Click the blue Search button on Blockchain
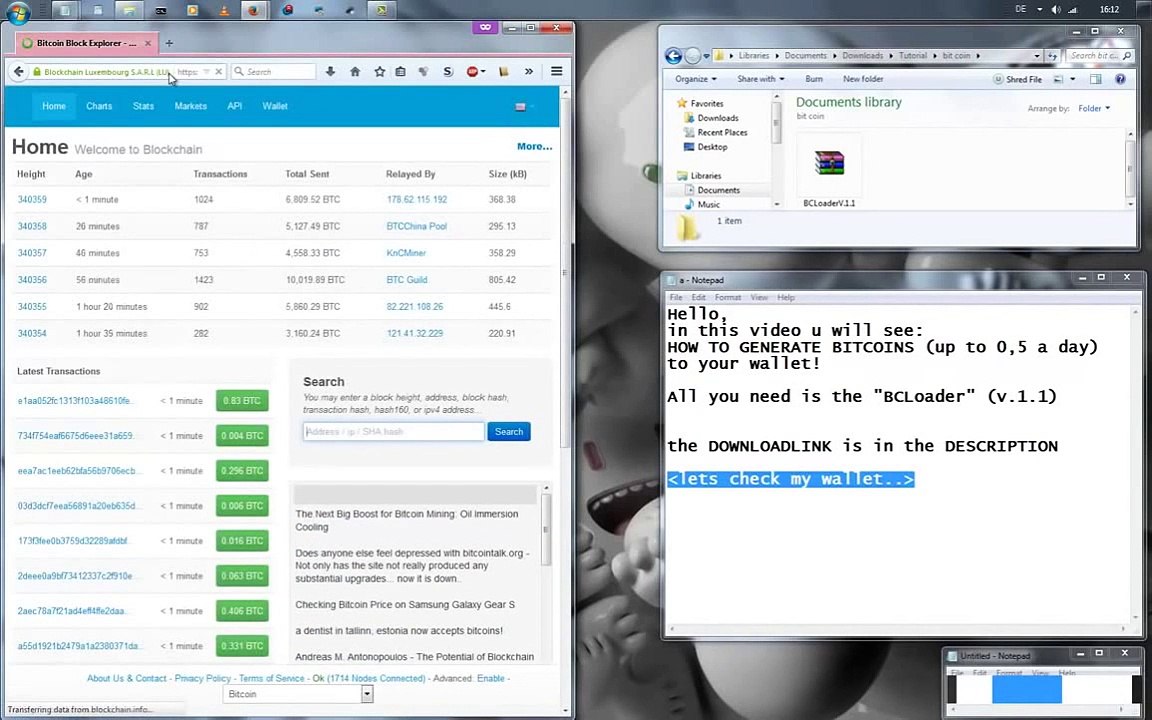 pyautogui.click(x=508, y=431)
